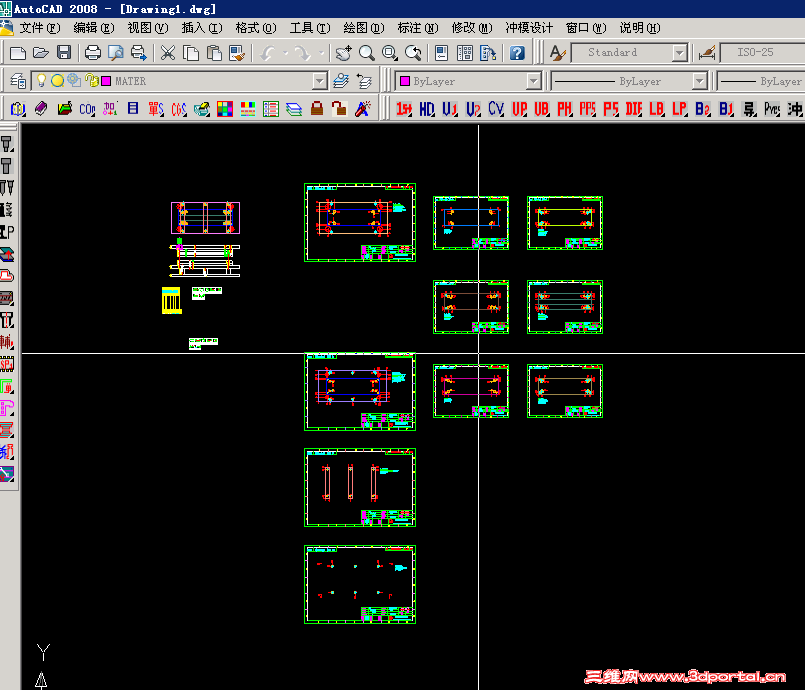Redo with the Redo arrow icon
This screenshot has height=690, width=805.
tap(302, 53)
